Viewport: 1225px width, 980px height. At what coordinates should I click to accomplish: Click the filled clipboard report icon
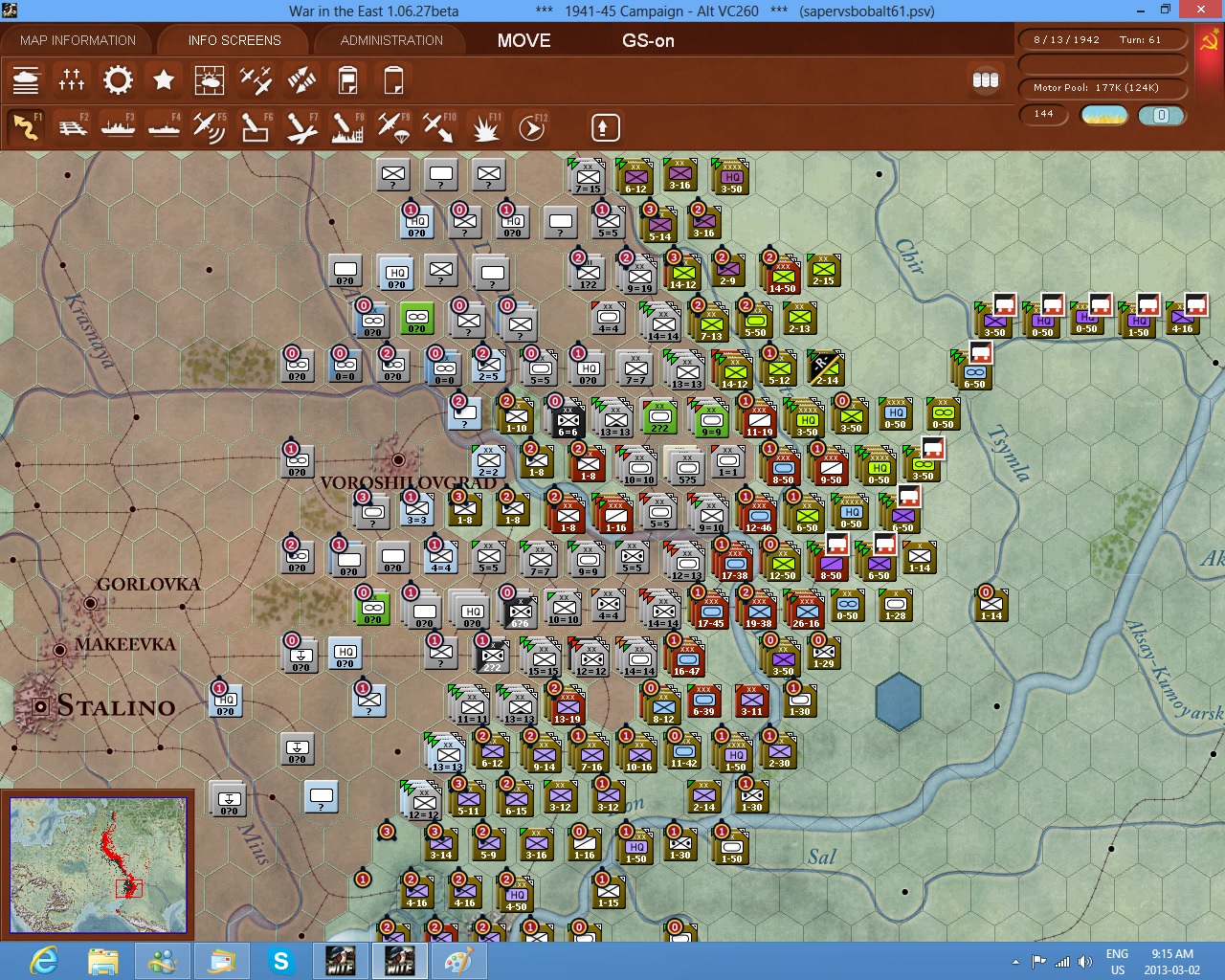(347, 80)
